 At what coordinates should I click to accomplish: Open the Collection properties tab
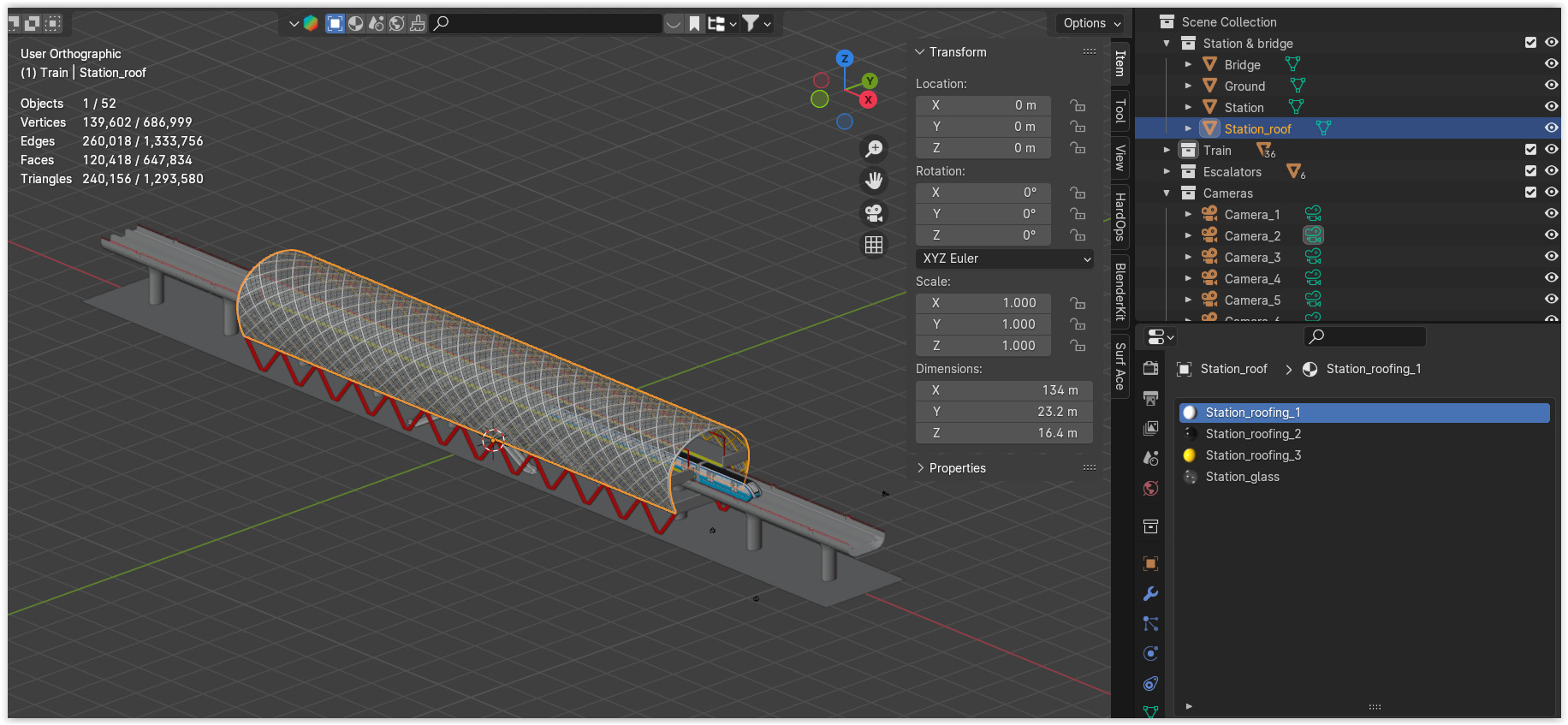(x=1151, y=526)
